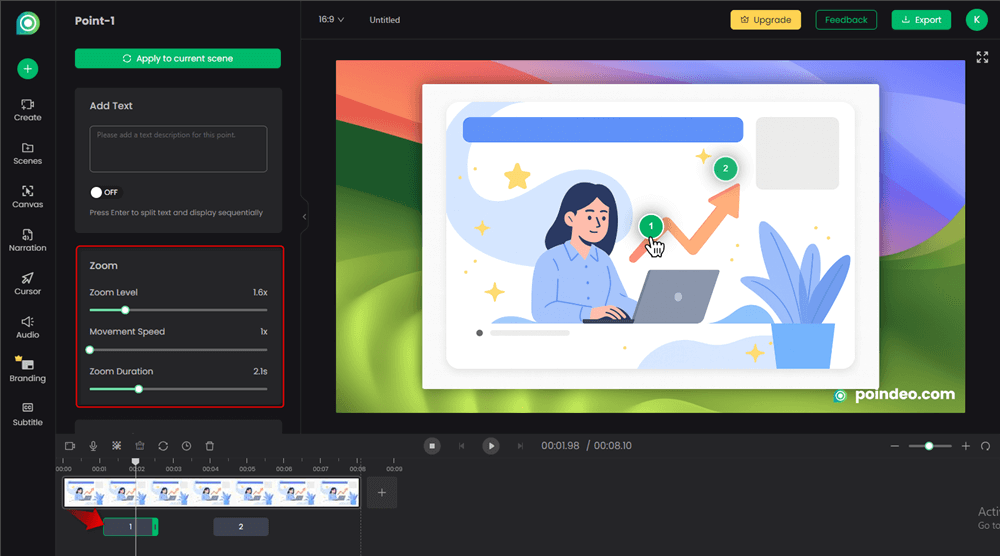Select the Canvas sidebar icon
Viewport: 1000px width, 556px height.
point(28,196)
